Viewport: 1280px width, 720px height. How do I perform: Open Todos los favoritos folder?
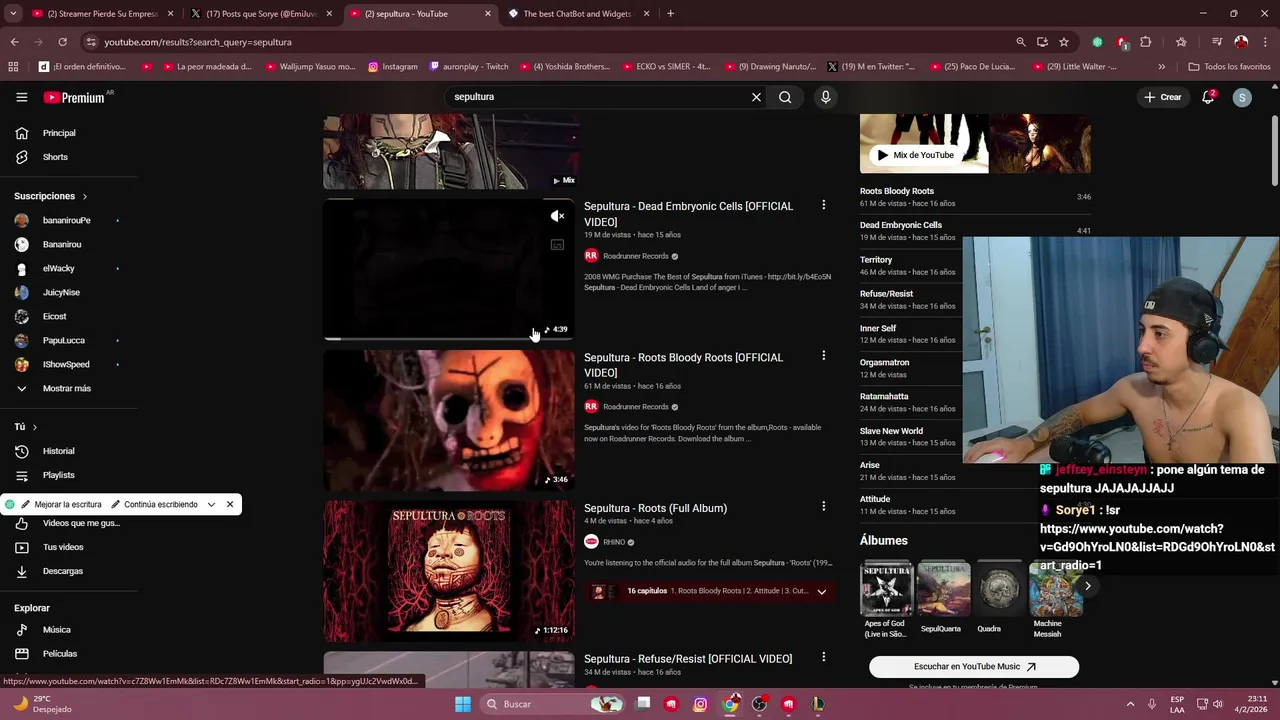(x=1230, y=67)
